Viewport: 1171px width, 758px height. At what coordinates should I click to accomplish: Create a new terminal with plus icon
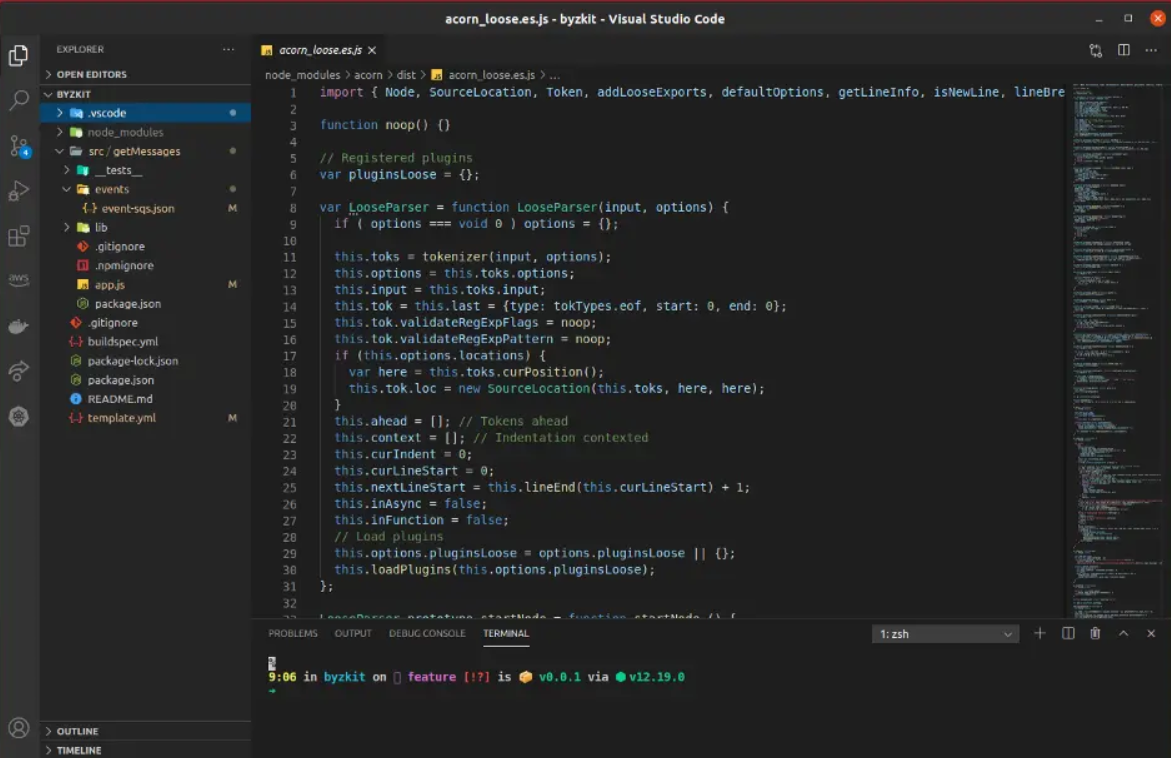[x=1040, y=633]
